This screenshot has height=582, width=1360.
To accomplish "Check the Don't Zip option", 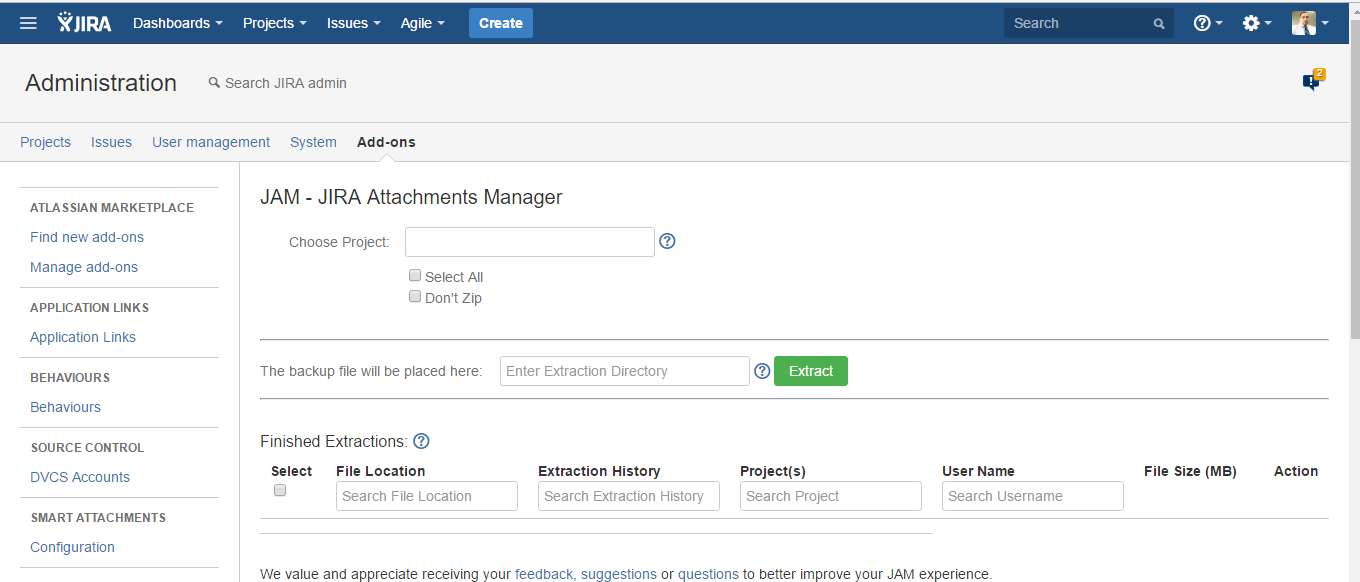I will (415, 297).
